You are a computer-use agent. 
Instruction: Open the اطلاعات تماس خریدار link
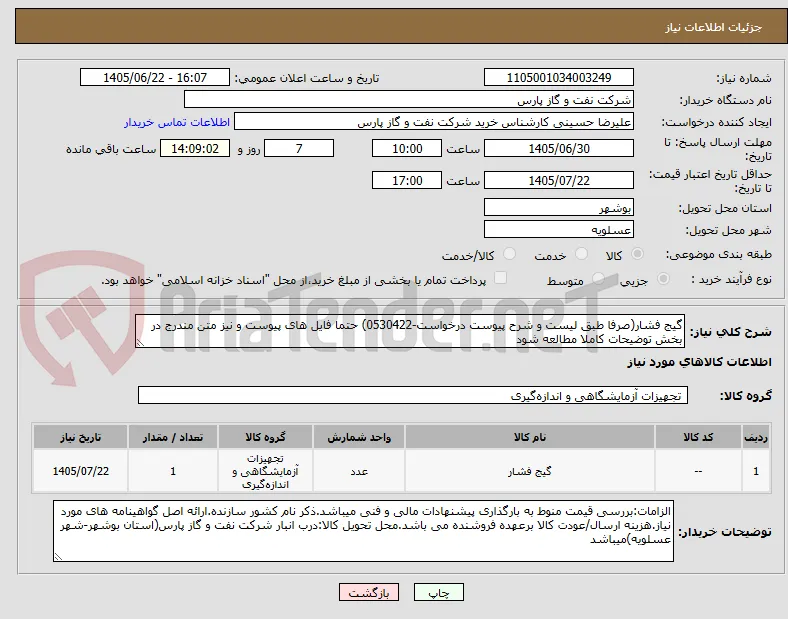coord(177,123)
